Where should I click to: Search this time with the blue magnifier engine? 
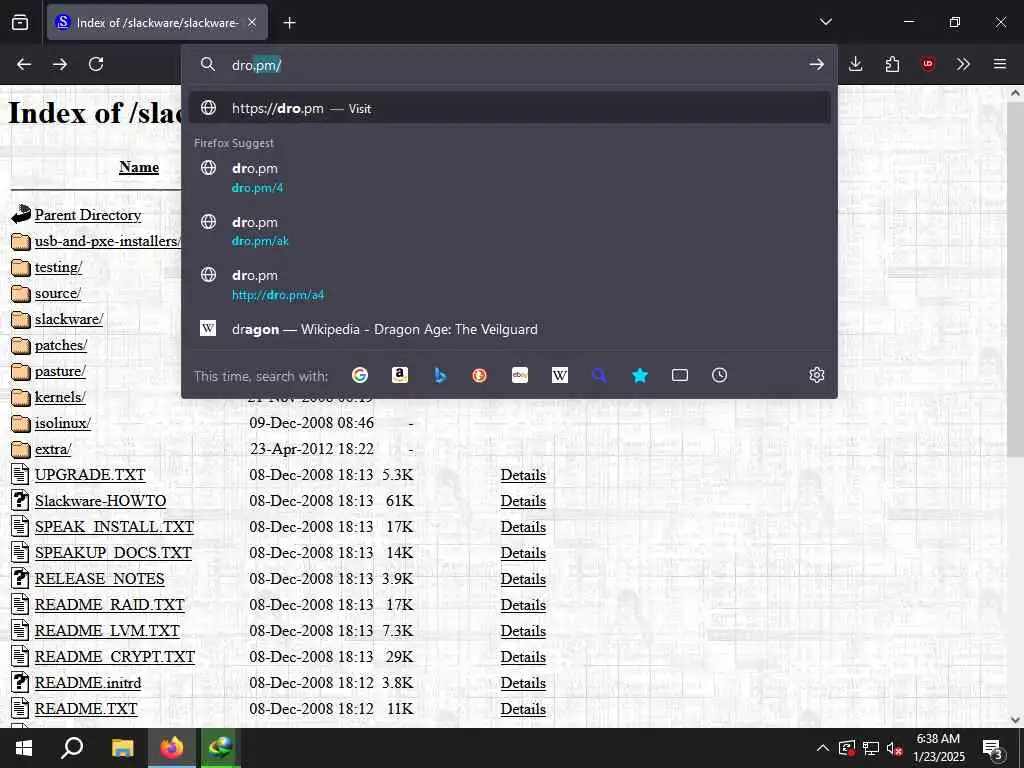(x=600, y=375)
